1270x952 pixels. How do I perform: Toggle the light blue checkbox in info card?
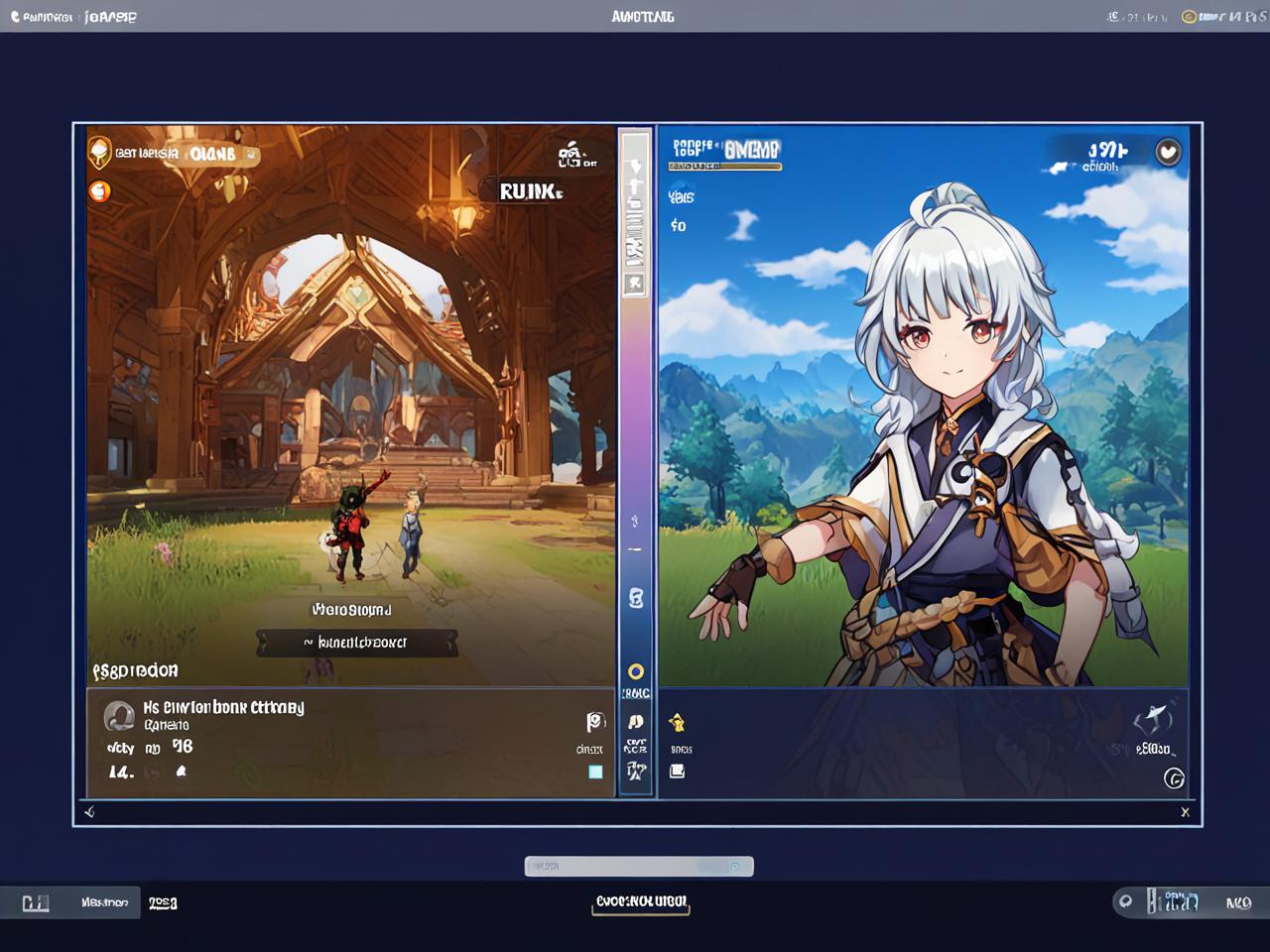(595, 772)
